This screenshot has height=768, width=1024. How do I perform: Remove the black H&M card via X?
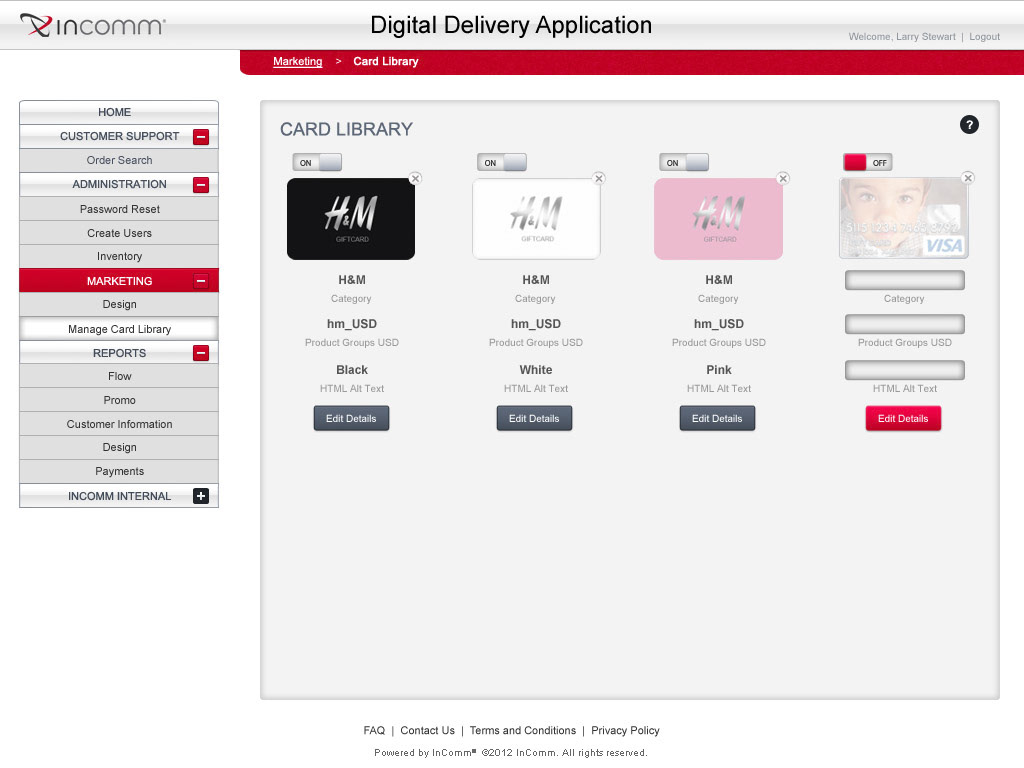[x=415, y=178]
